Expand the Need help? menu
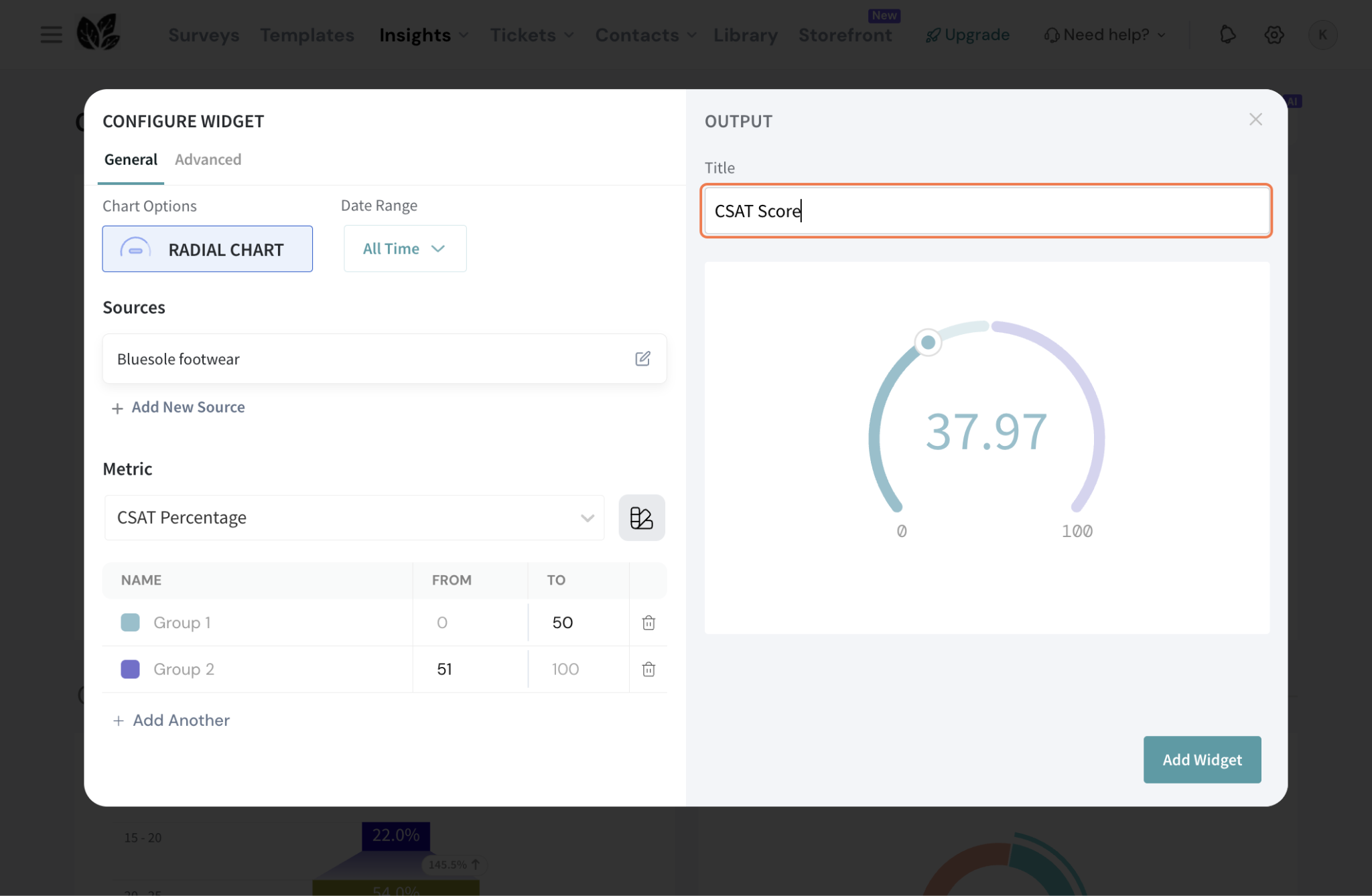This screenshot has height=896, width=1372. [x=1105, y=35]
